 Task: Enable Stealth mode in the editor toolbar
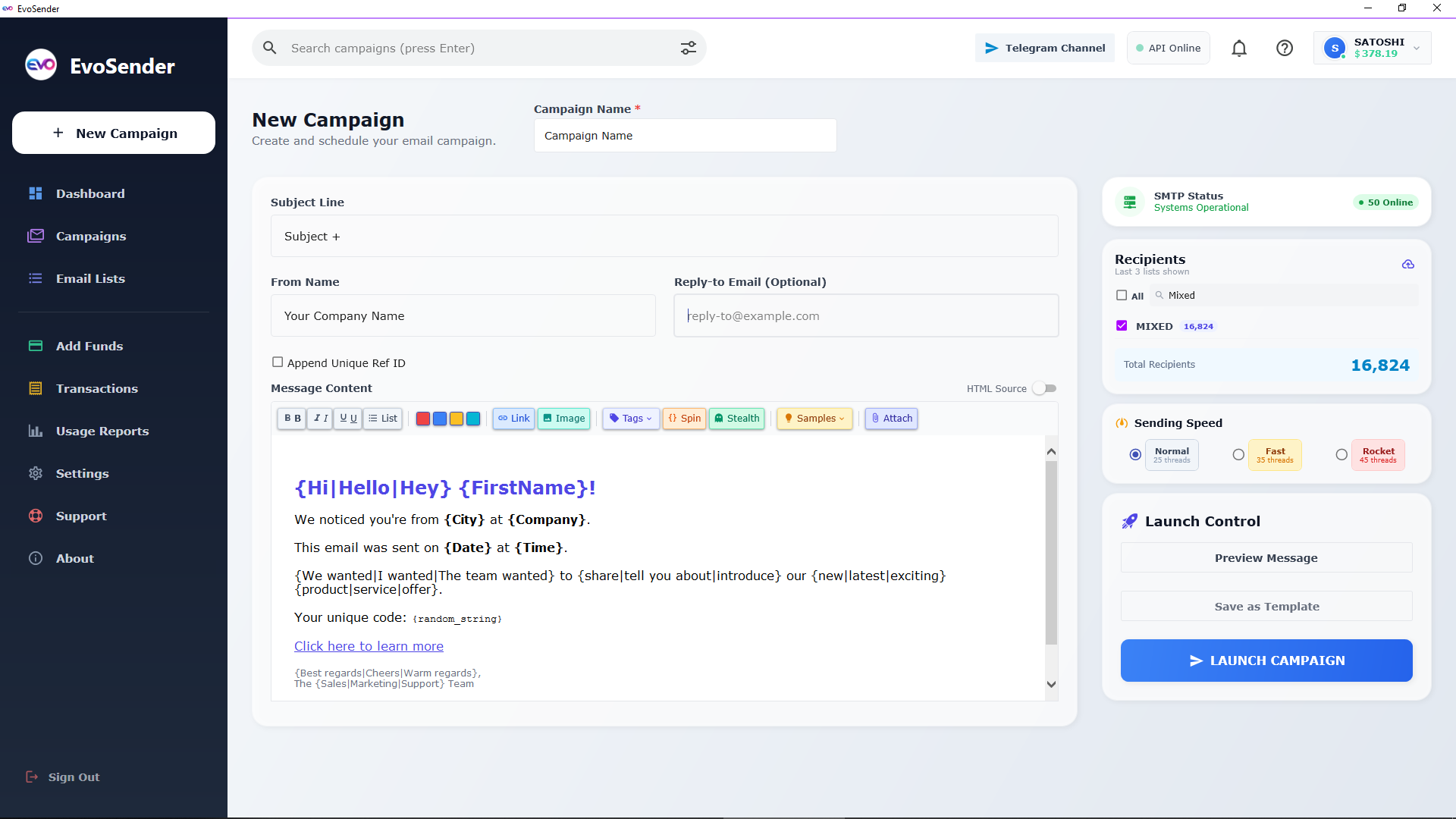(x=736, y=418)
